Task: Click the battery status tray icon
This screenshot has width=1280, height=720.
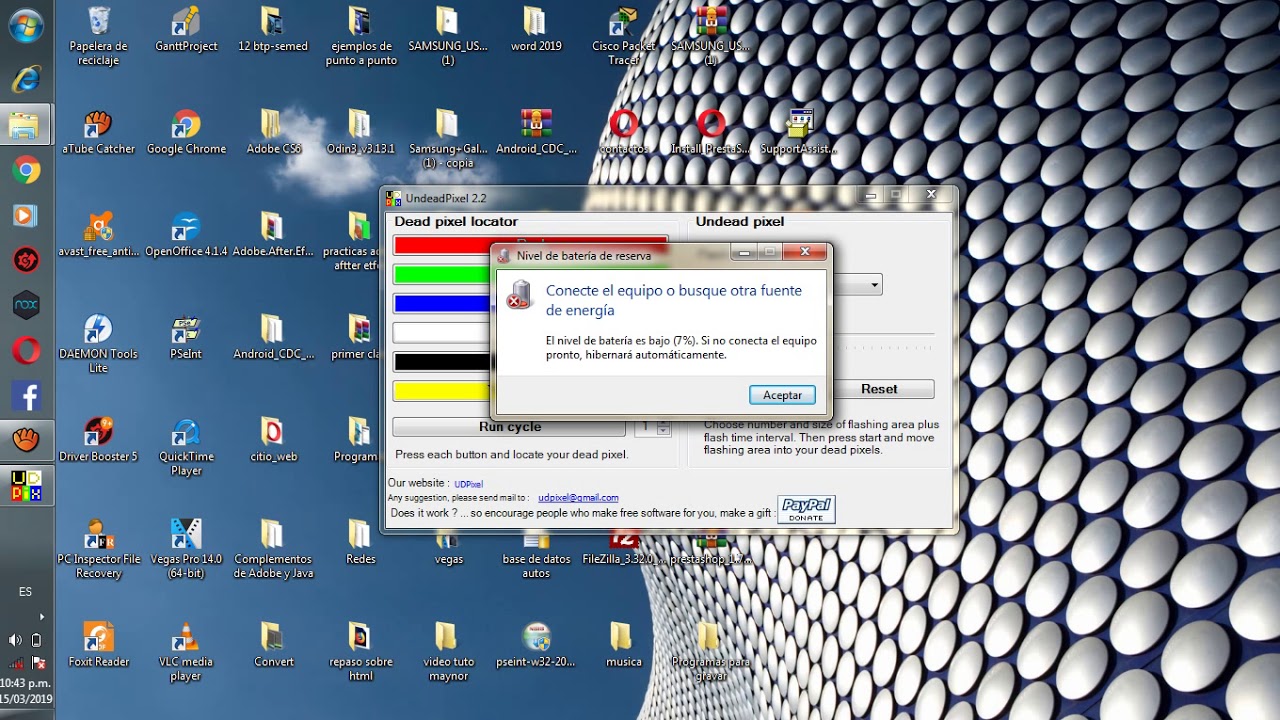Action: coord(37,640)
